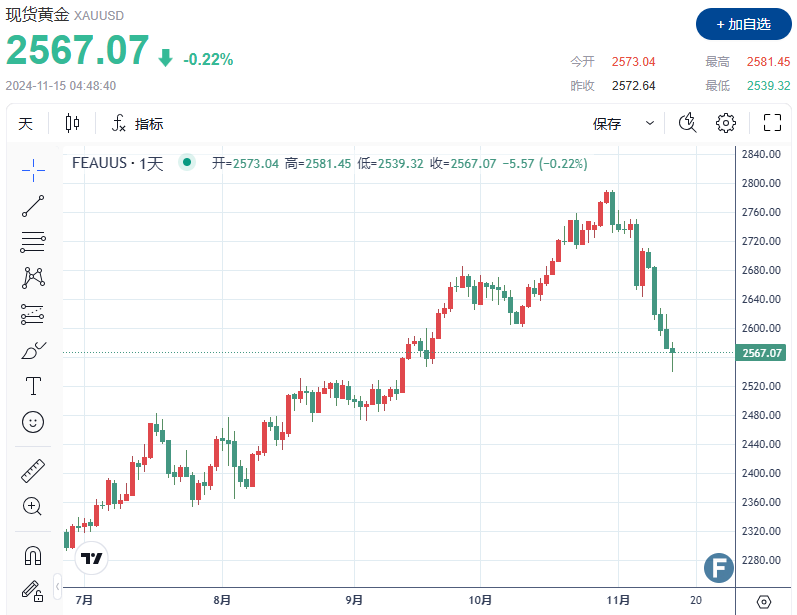Viewport: 797px width, 615px height.
Task: Select the crosshair cursor tool
Action: (x=33, y=169)
